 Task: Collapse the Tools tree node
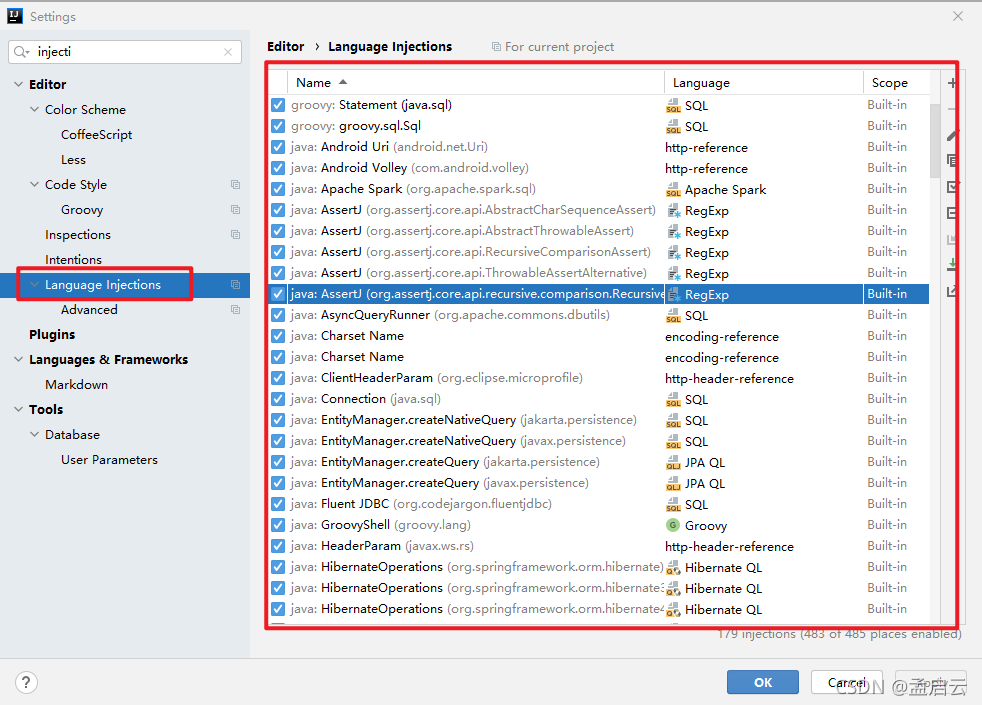coord(18,409)
